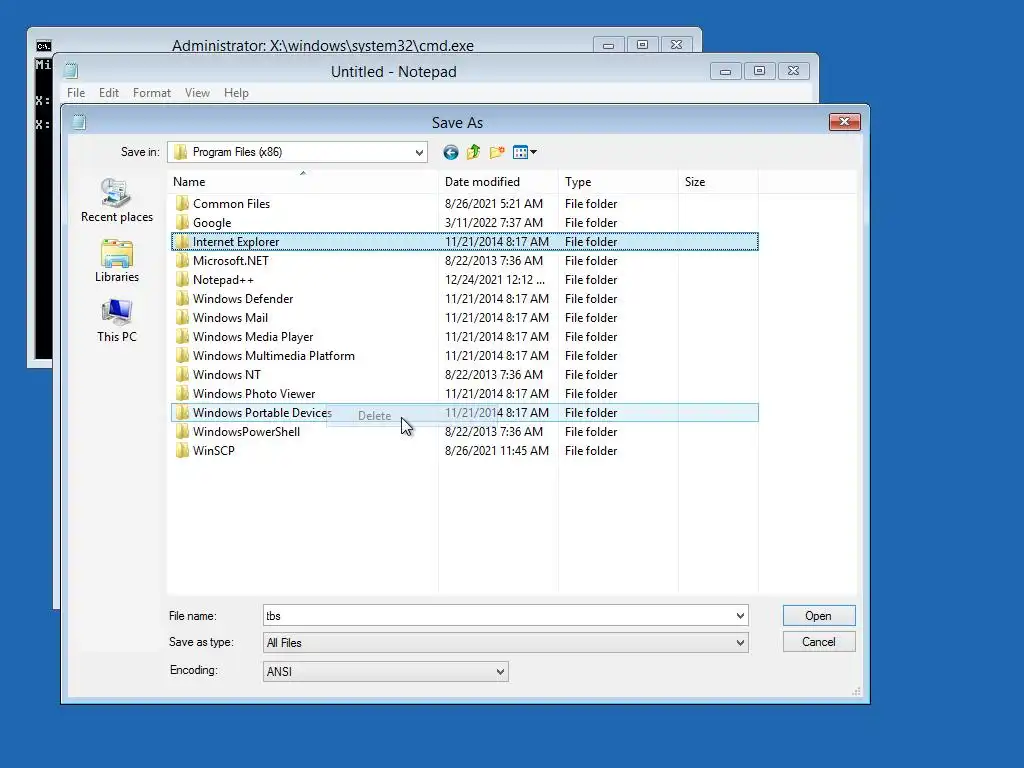Open Recent places in sidebar
The width and height of the screenshot is (1024, 768).
pyautogui.click(x=117, y=200)
